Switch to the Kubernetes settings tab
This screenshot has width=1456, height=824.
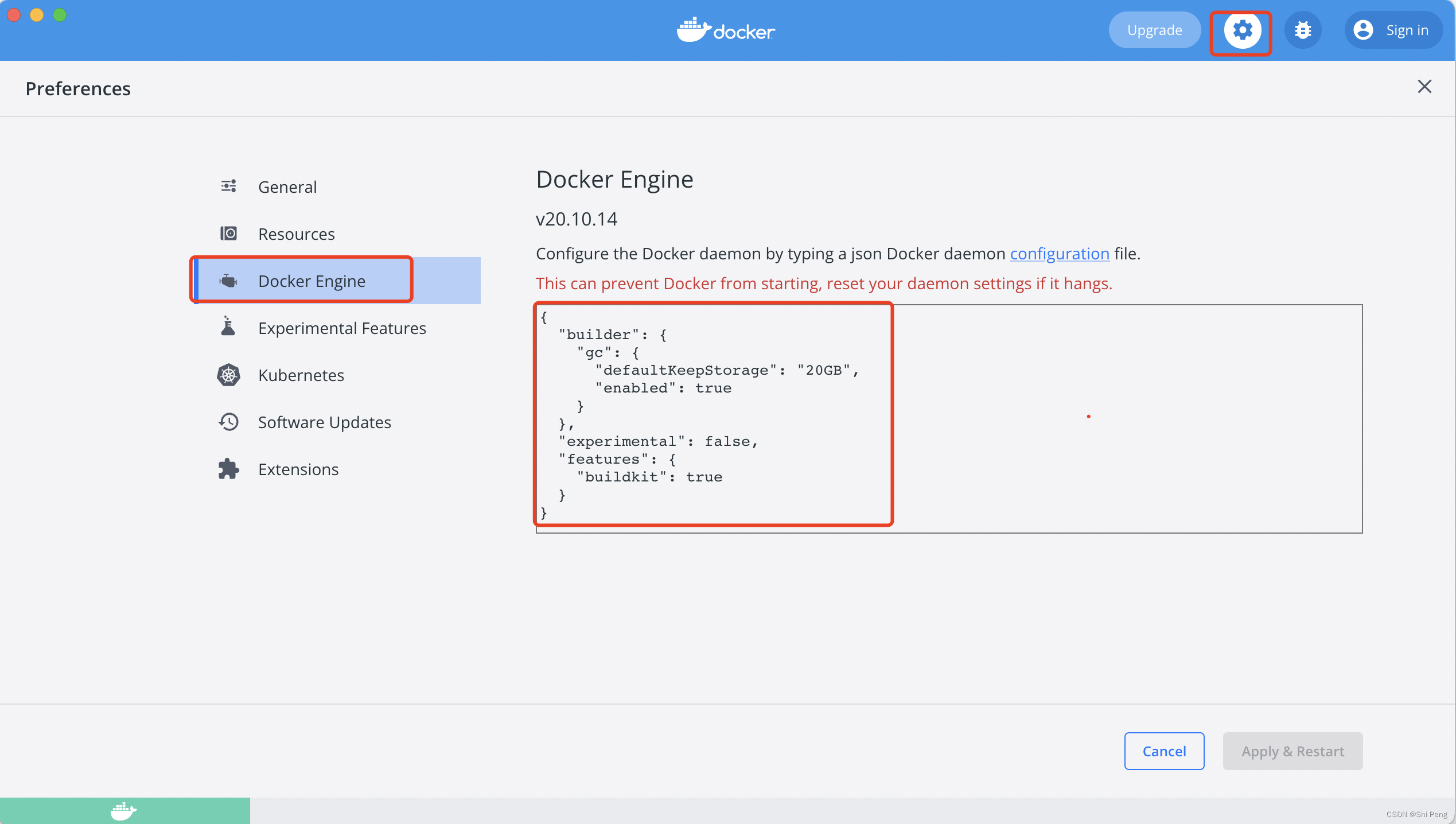coord(301,375)
